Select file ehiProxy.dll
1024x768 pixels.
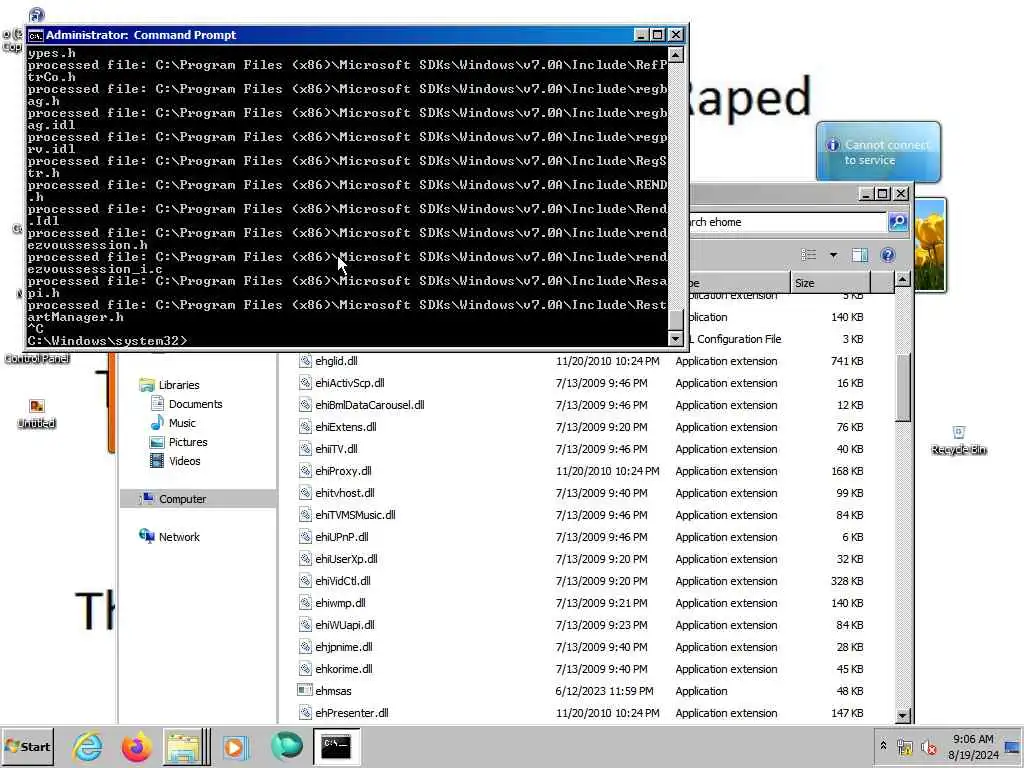(x=343, y=471)
